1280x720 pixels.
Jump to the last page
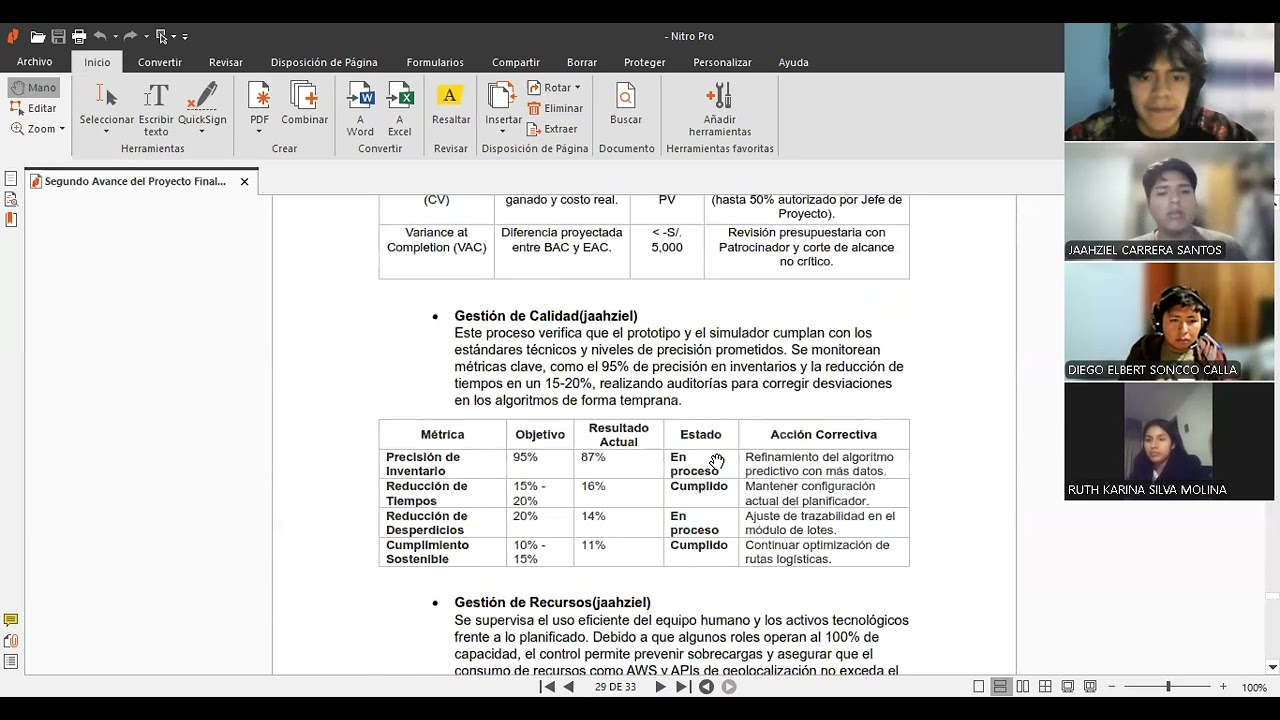(x=682, y=687)
